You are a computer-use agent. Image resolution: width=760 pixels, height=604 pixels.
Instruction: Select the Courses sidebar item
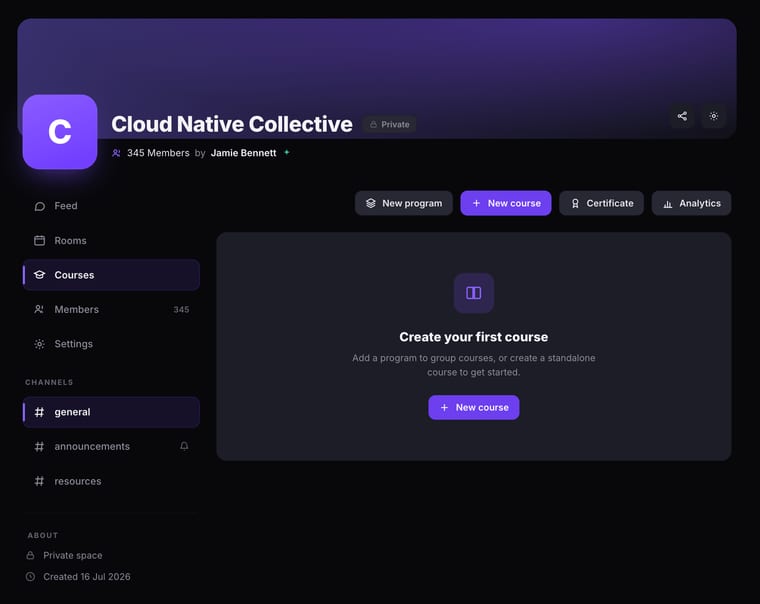pos(111,275)
